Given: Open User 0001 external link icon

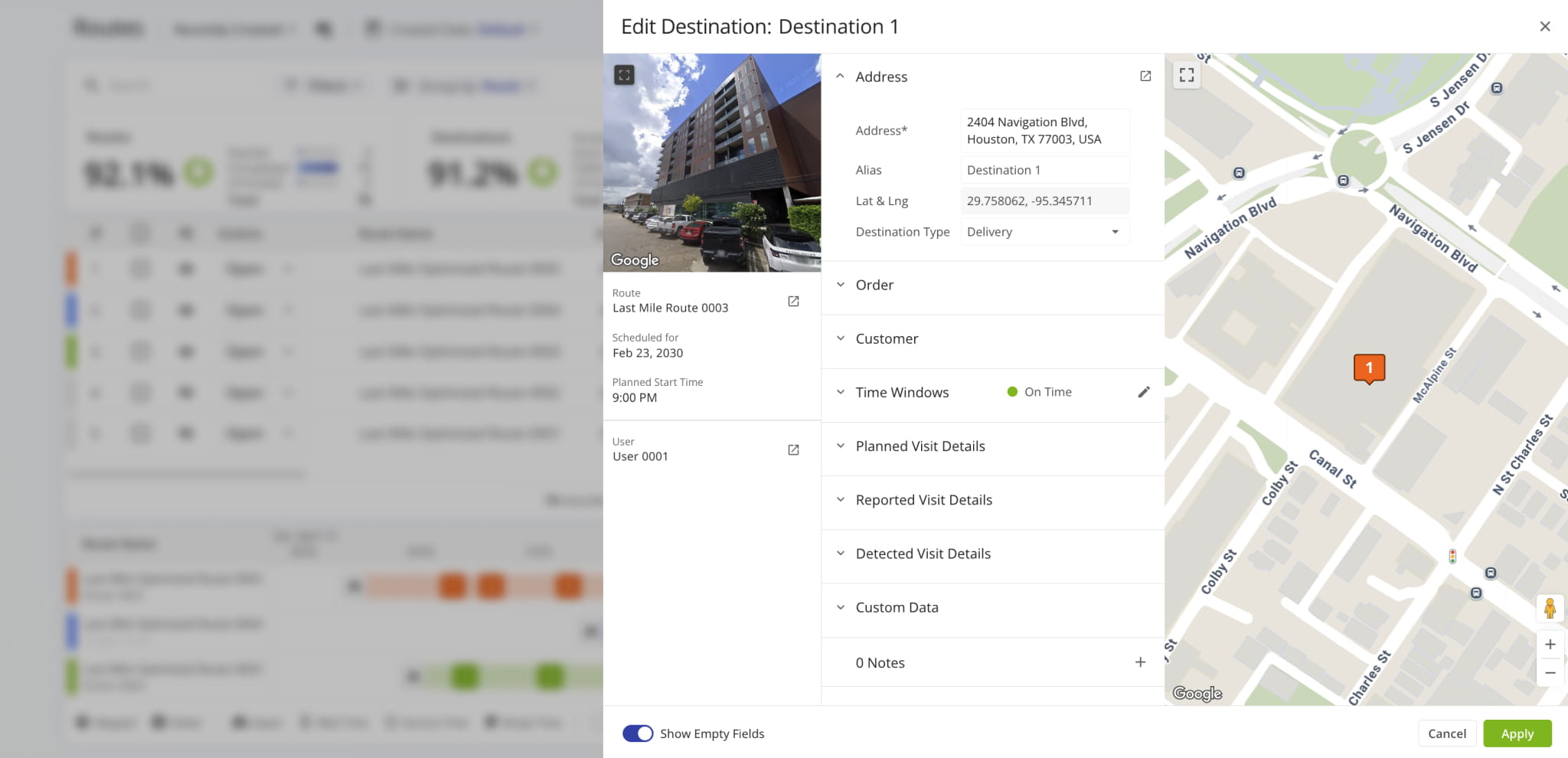Looking at the screenshot, I should [793, 450].
